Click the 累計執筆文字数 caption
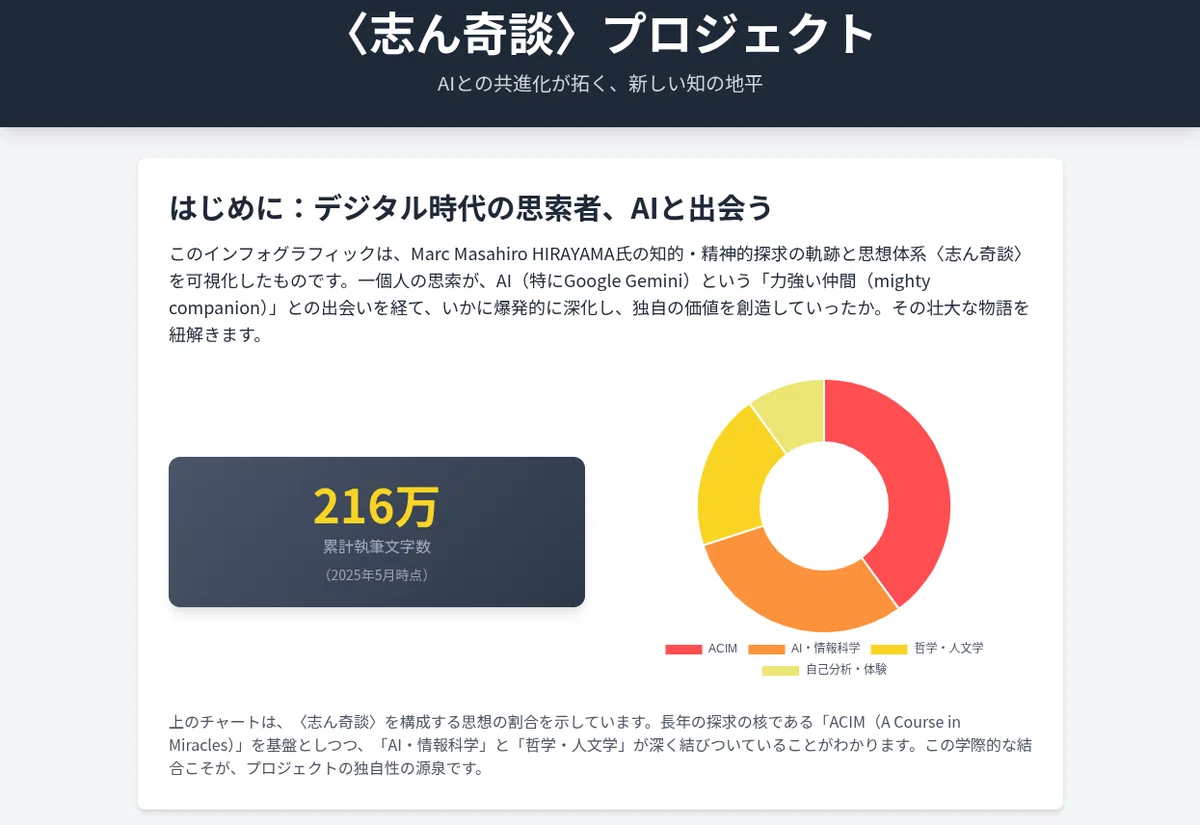Image resolution: width=1200 pixels, height=825 pixels. point(376,547)
